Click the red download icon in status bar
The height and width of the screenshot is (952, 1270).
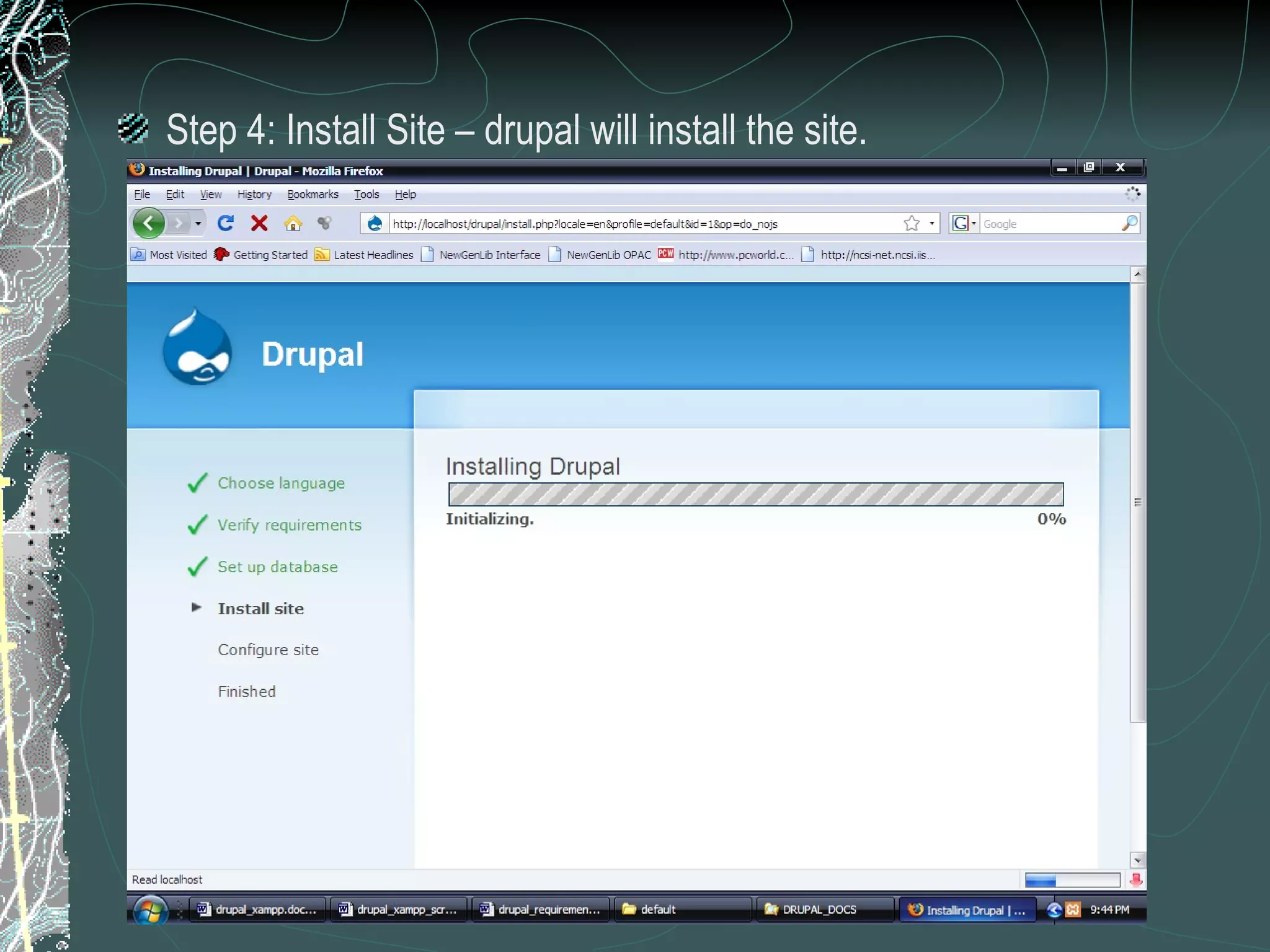point(1136,880)
